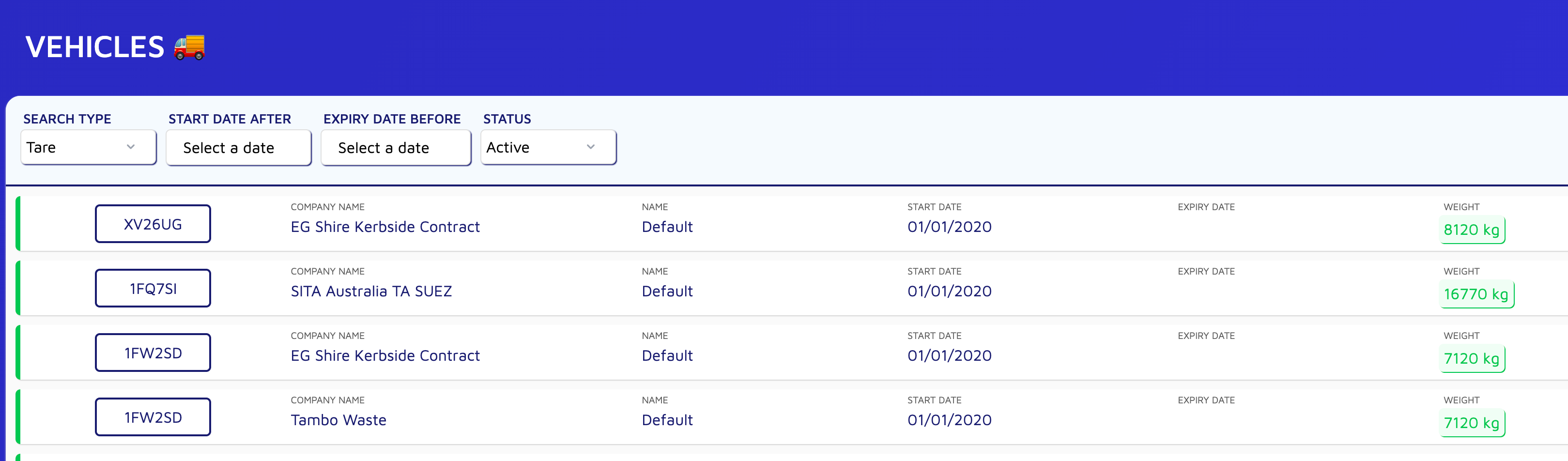Click the 7120 kg badge in Tambo Waste row

1472,423
